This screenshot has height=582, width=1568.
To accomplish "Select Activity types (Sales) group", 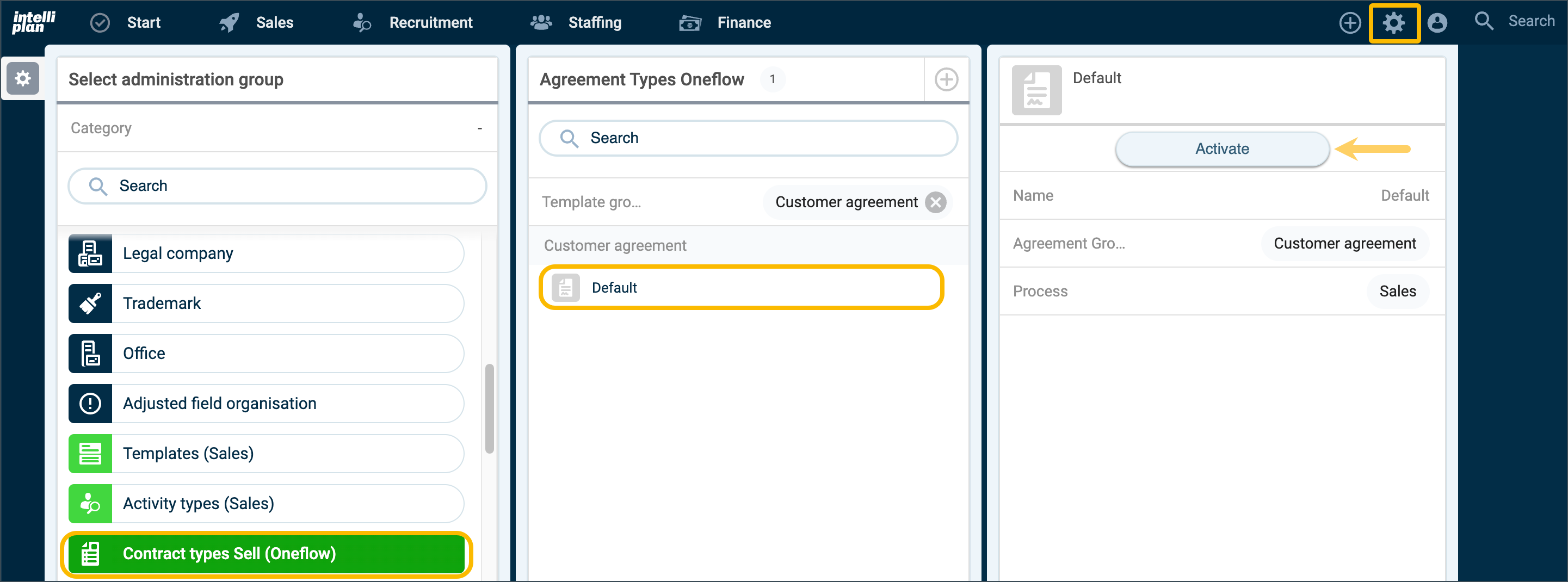I will (266, 503).
